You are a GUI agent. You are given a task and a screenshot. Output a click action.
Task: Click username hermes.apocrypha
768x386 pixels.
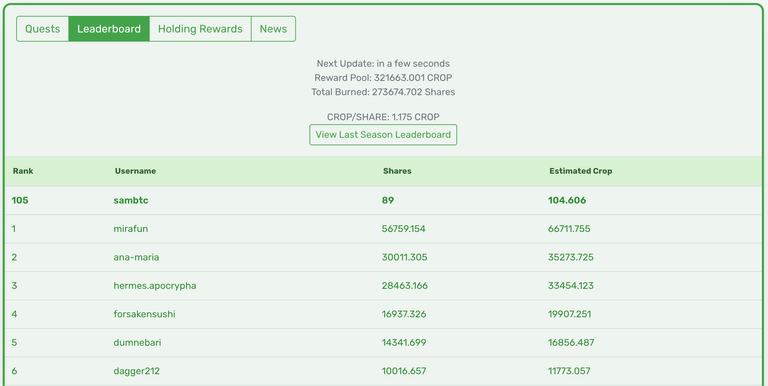pos(155,286)
